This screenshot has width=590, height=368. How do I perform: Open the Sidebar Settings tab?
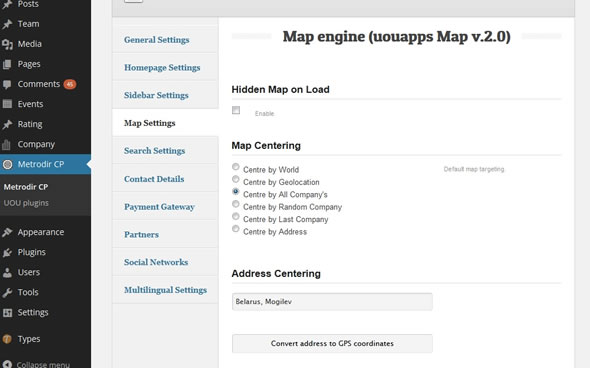(165, 95)
